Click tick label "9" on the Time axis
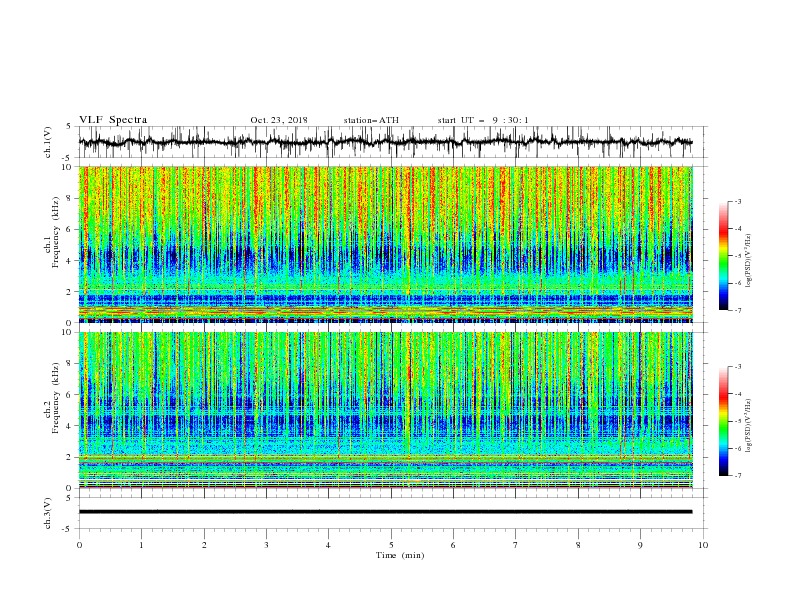The width and height of the screenshot is (792, 612). [640, 545]
